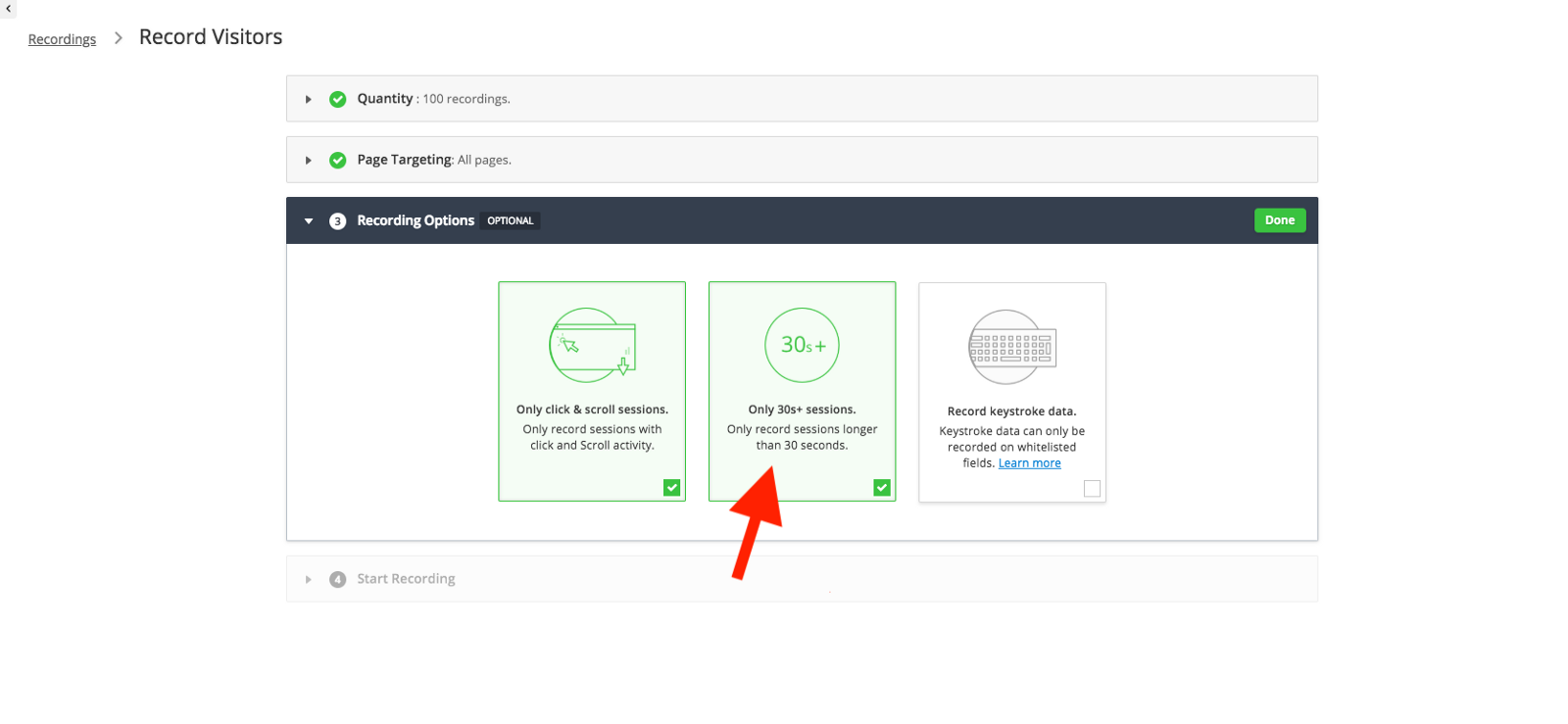
Task: Click 'Only record sessions with click and Scroll activity.' description
Action: point(592,437)
